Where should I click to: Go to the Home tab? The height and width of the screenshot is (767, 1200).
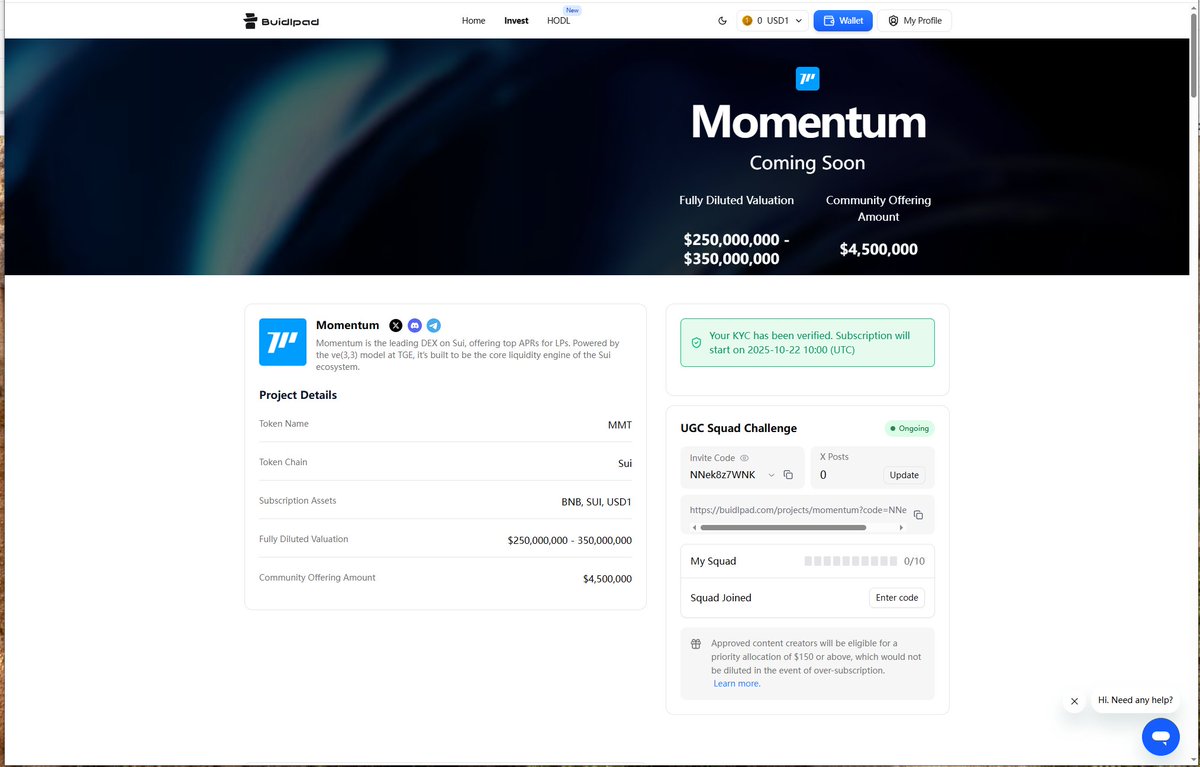(473, 20)
